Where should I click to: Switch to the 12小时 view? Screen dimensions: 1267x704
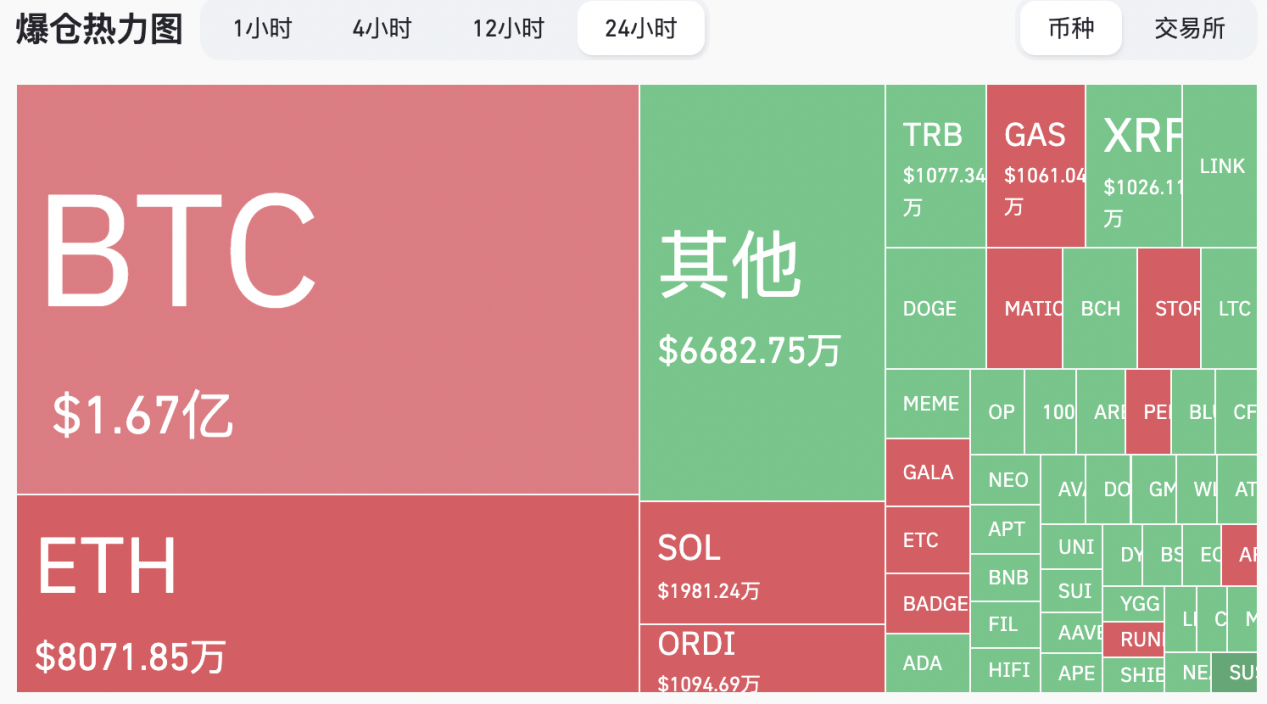click(x=507, y=29)
